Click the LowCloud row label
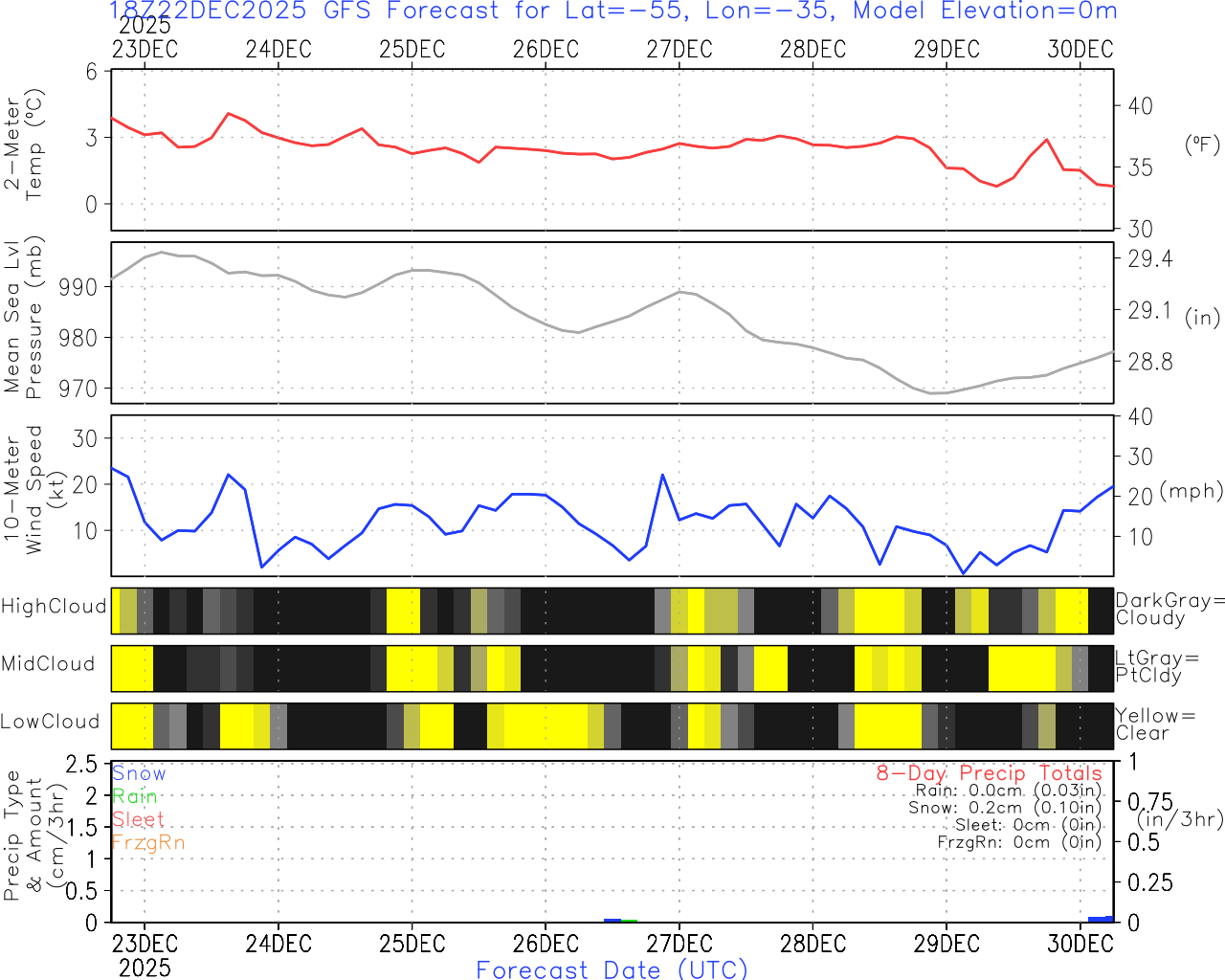 pos(50,723)
